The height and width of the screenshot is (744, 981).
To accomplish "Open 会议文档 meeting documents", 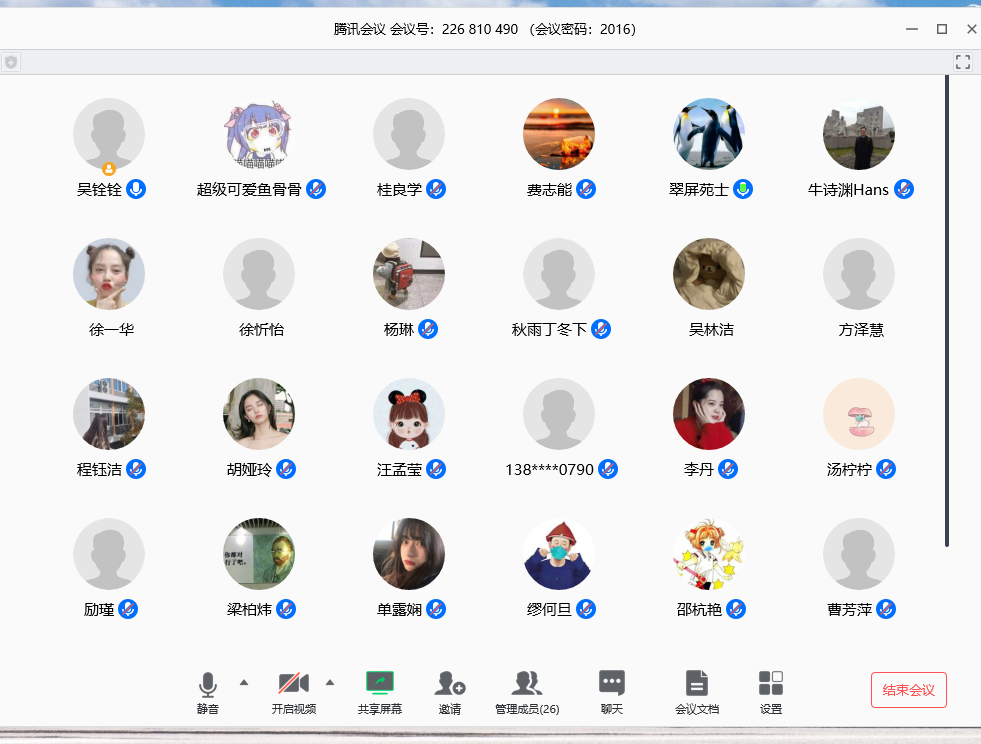I will [x=696, y=683].
